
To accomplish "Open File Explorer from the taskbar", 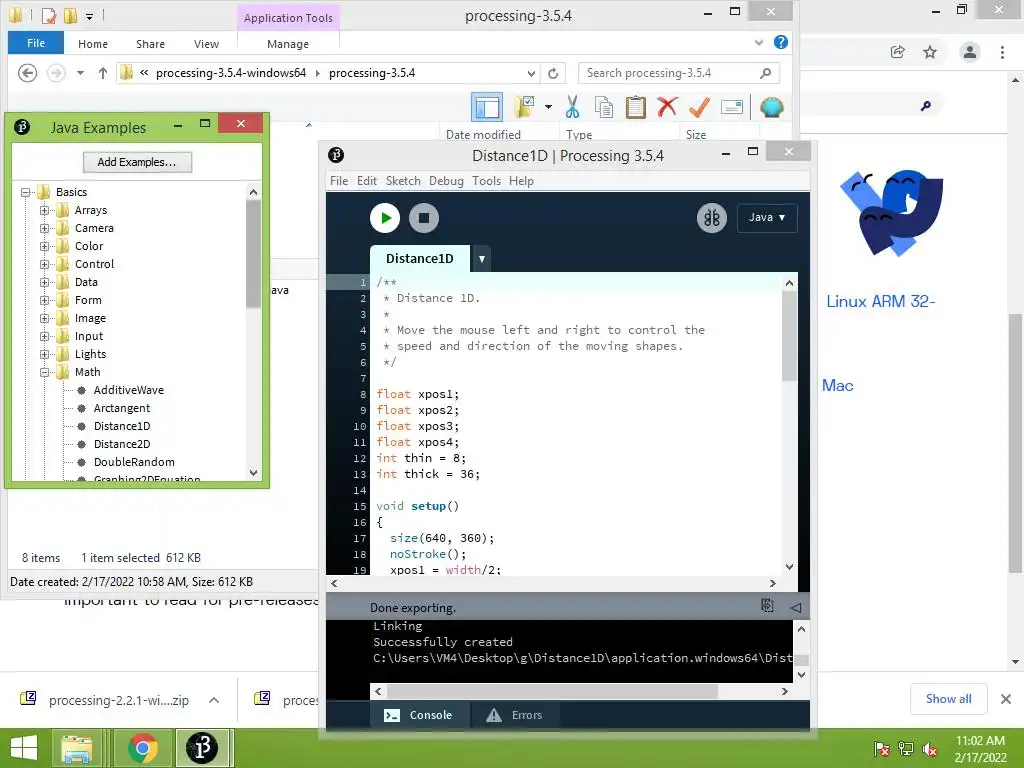I will (x=76, y=748).
